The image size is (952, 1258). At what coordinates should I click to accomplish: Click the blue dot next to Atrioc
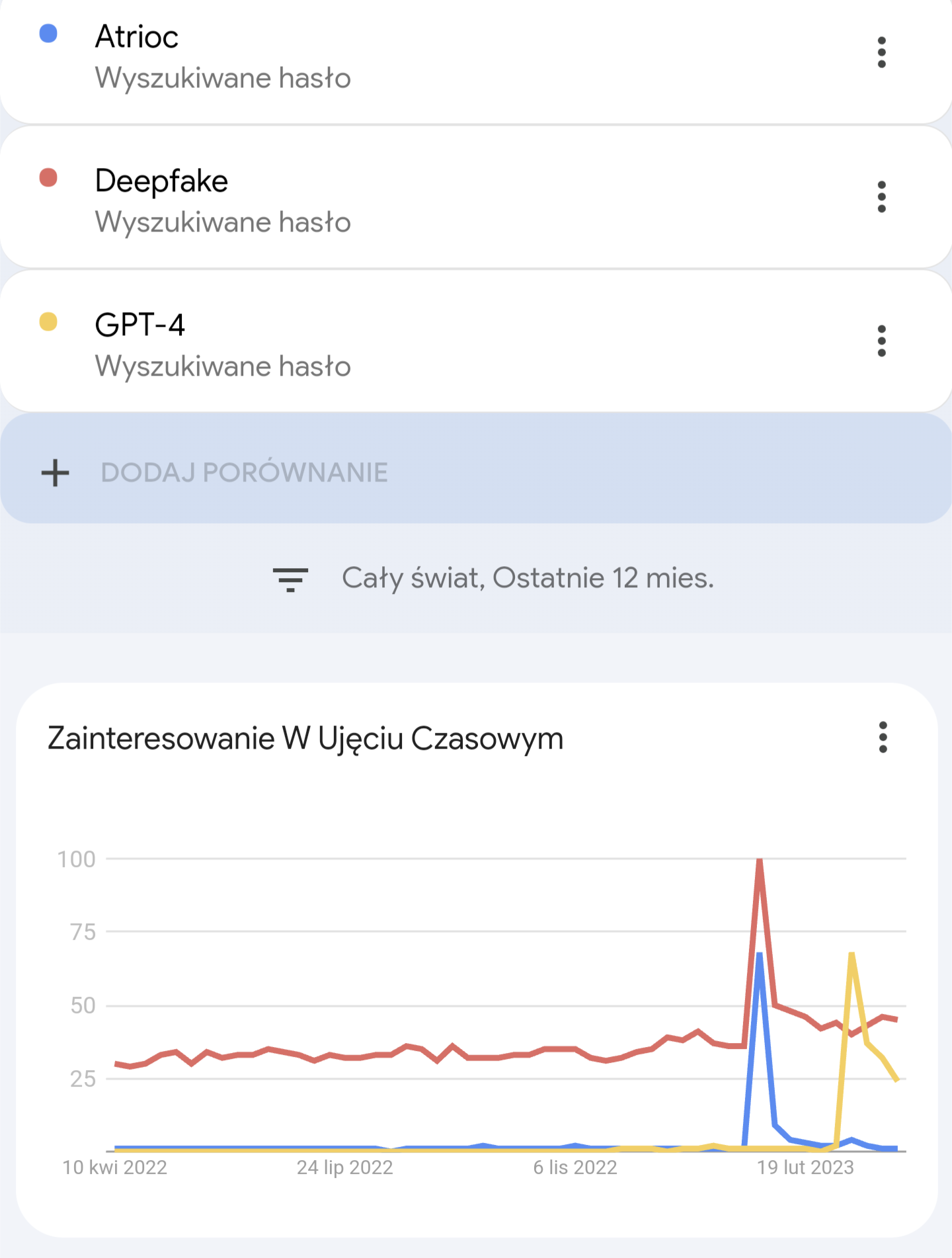pos(48,34)
